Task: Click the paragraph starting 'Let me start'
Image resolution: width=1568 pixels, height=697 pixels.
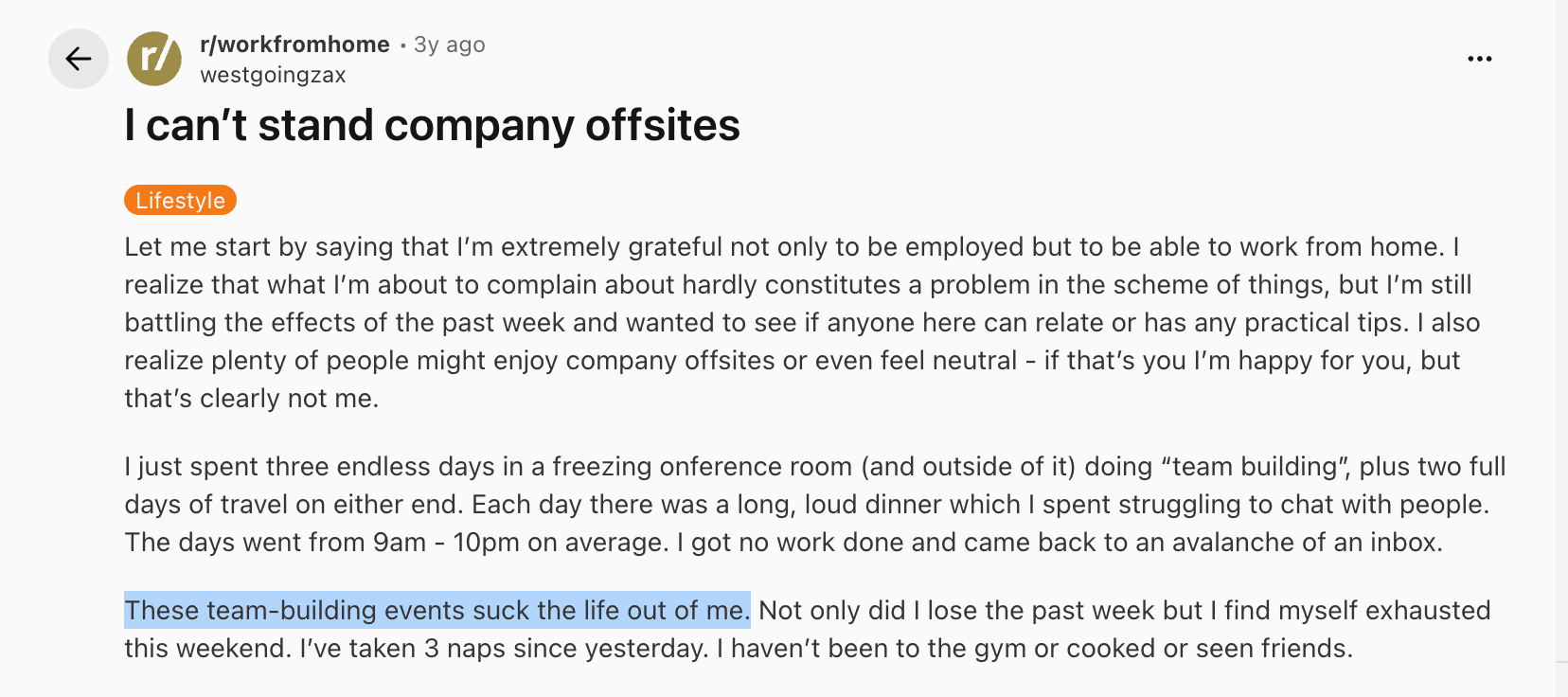Action: [x=802, y=322]
